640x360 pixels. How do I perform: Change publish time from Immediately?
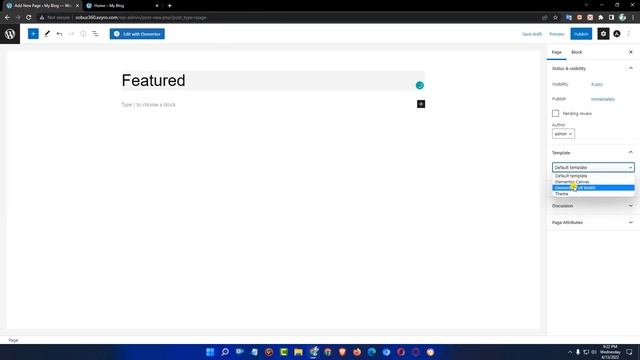click(603, 99)
